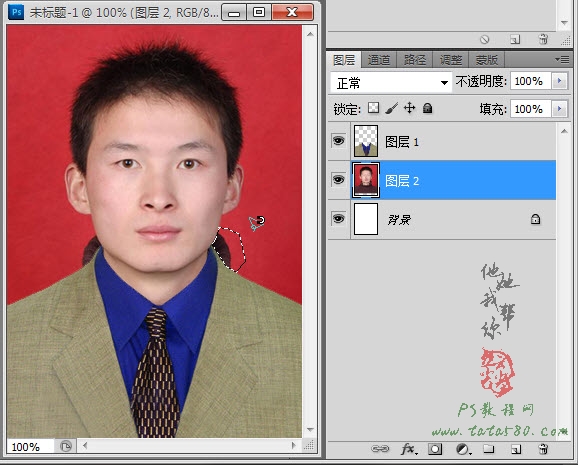Switch to the 路径 tab

tap(414, 60)
